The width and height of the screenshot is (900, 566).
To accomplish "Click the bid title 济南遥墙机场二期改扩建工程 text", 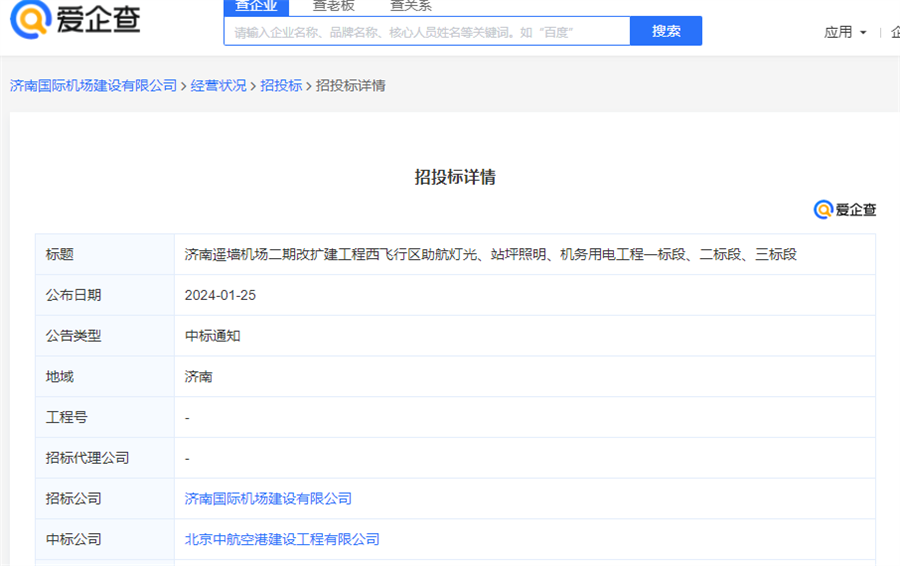I will pyautogui.click(x=491, y=254).
